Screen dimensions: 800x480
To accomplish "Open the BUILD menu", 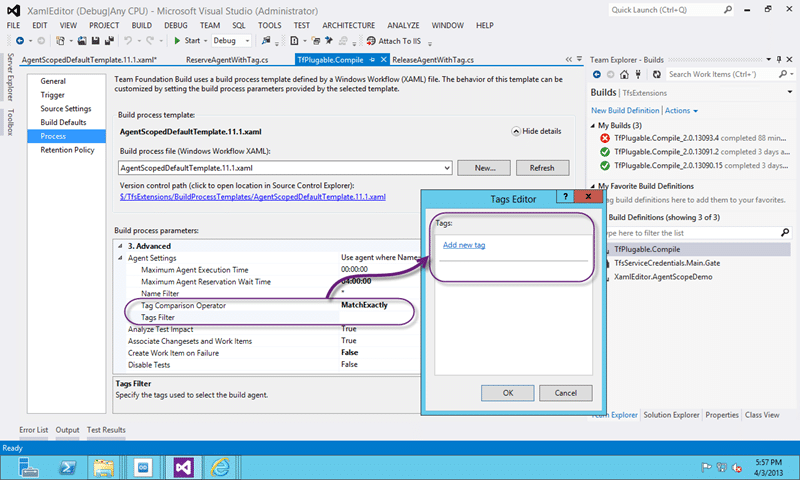I will pyautogui.click(x=141, y=26).
